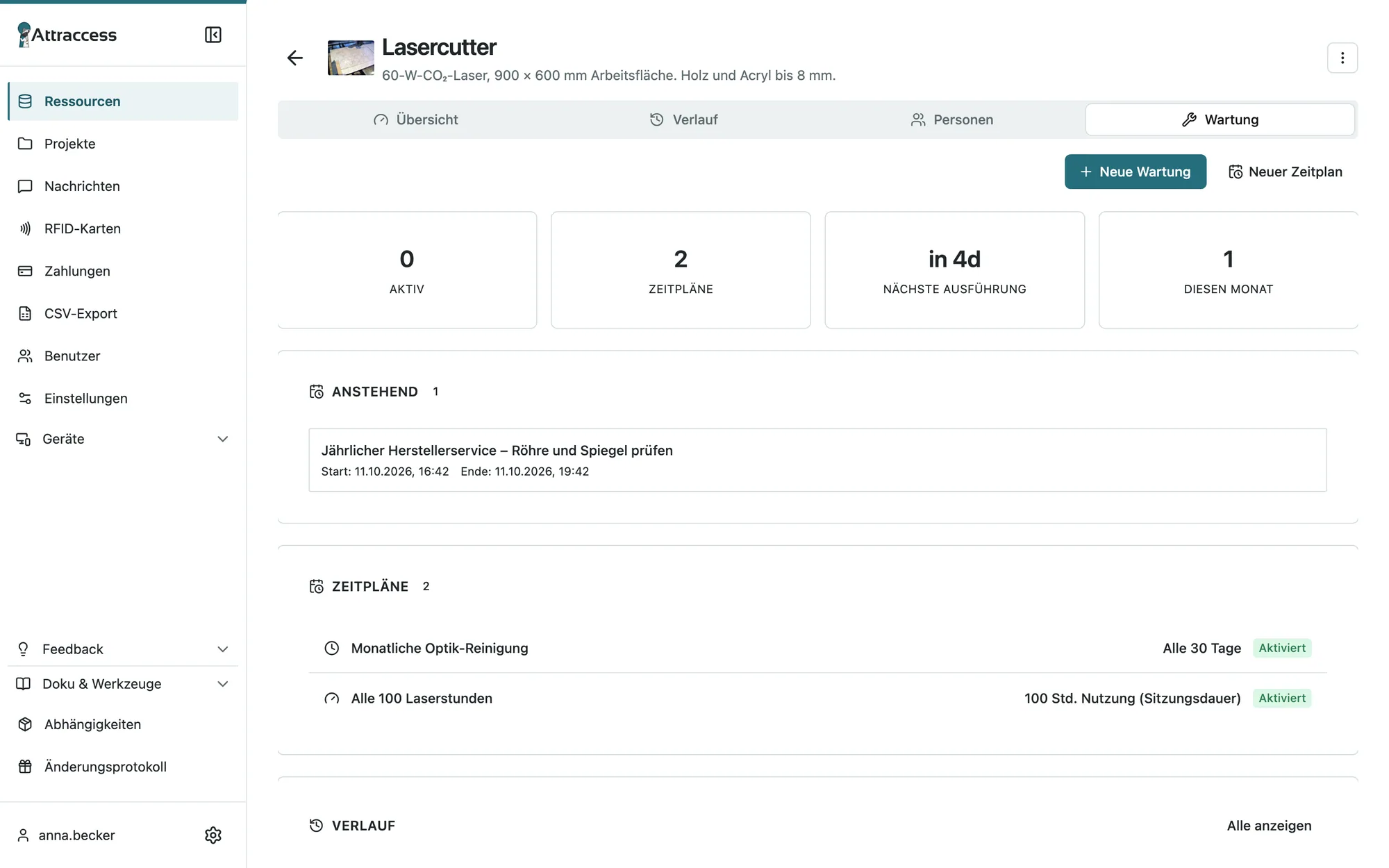Click the Abhängigkeiten package icon

pyautogui.click(x=25, y=724)
